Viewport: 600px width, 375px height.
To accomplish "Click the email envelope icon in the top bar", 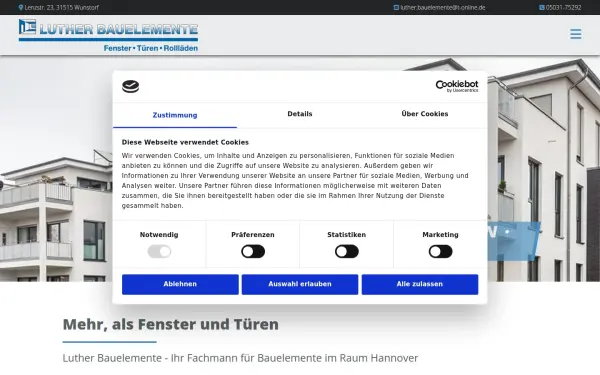I will pyautogui.click(x=396, y=7).
